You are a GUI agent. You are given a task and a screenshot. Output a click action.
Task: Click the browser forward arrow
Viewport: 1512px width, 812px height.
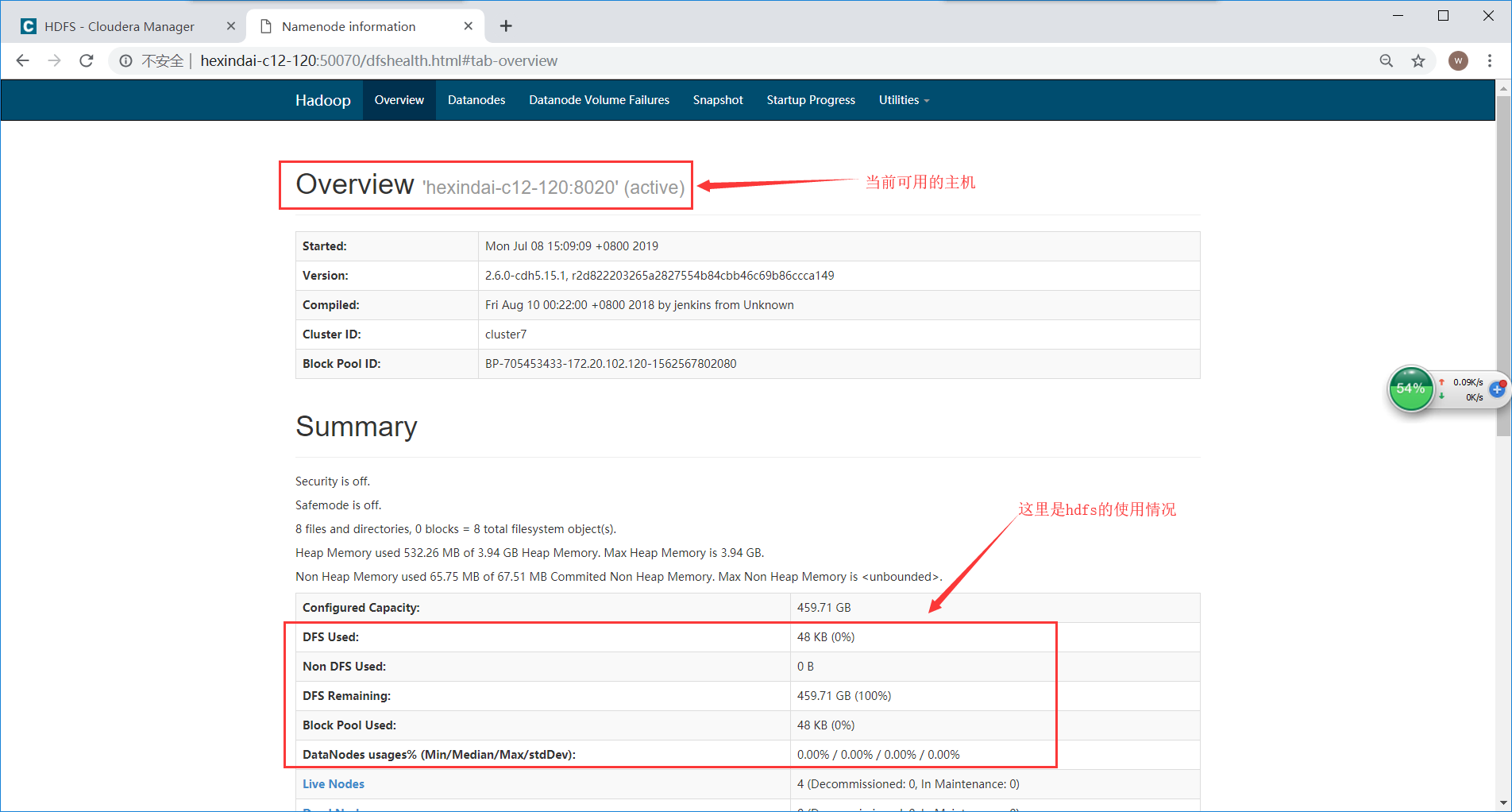point(54,60)
